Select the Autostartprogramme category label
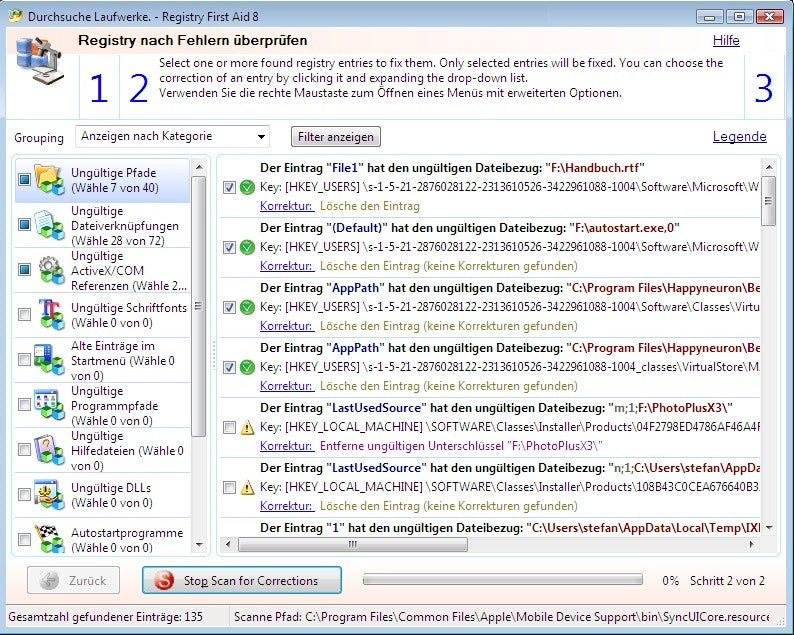 pos(127,540)
